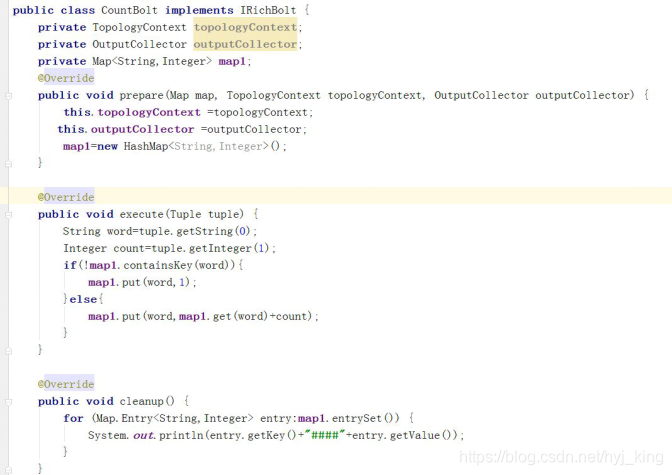Viewport: 672px width, 475px height.
Task: Click the @Override annotation above prepare
Action: (x=66, y=78)
